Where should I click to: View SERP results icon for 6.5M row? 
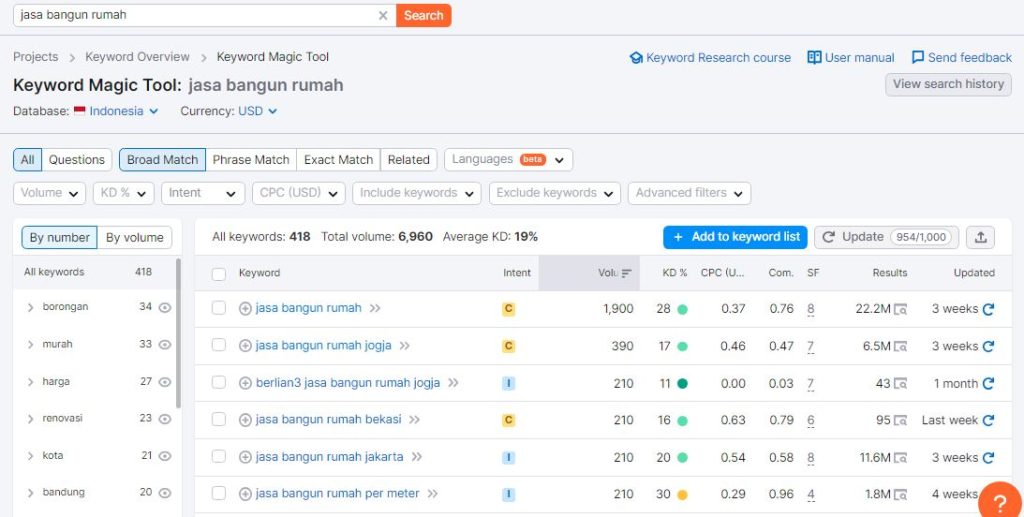point(901,347)
